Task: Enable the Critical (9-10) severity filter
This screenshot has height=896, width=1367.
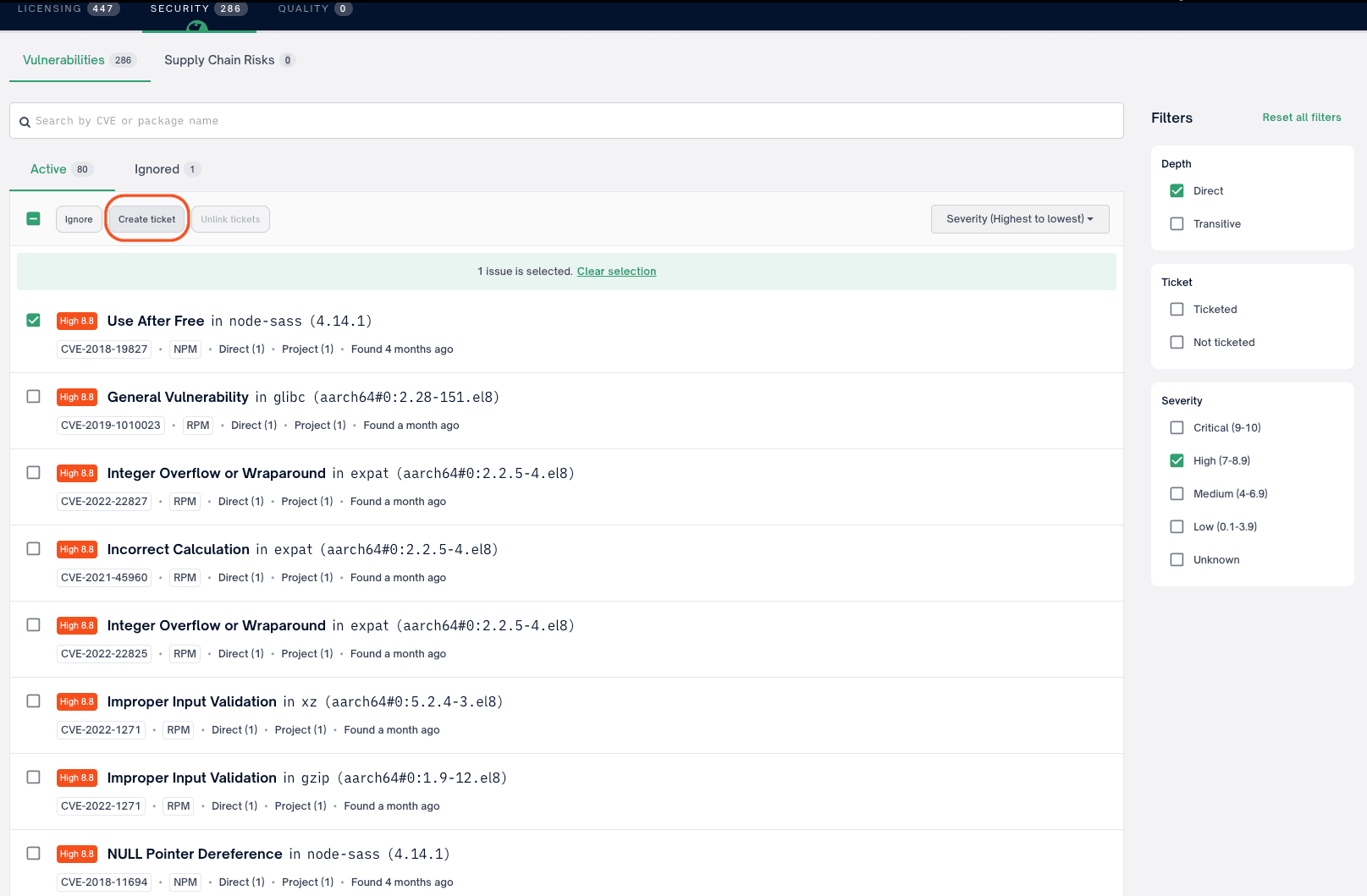Action: pos(1177,427)
